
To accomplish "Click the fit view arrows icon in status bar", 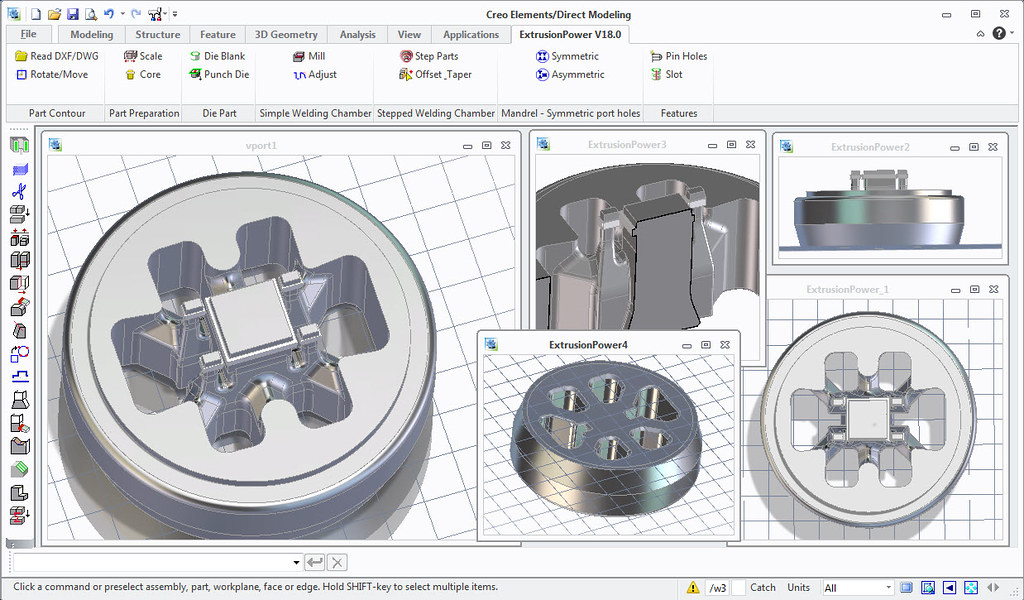I will (x=971, y=588).
